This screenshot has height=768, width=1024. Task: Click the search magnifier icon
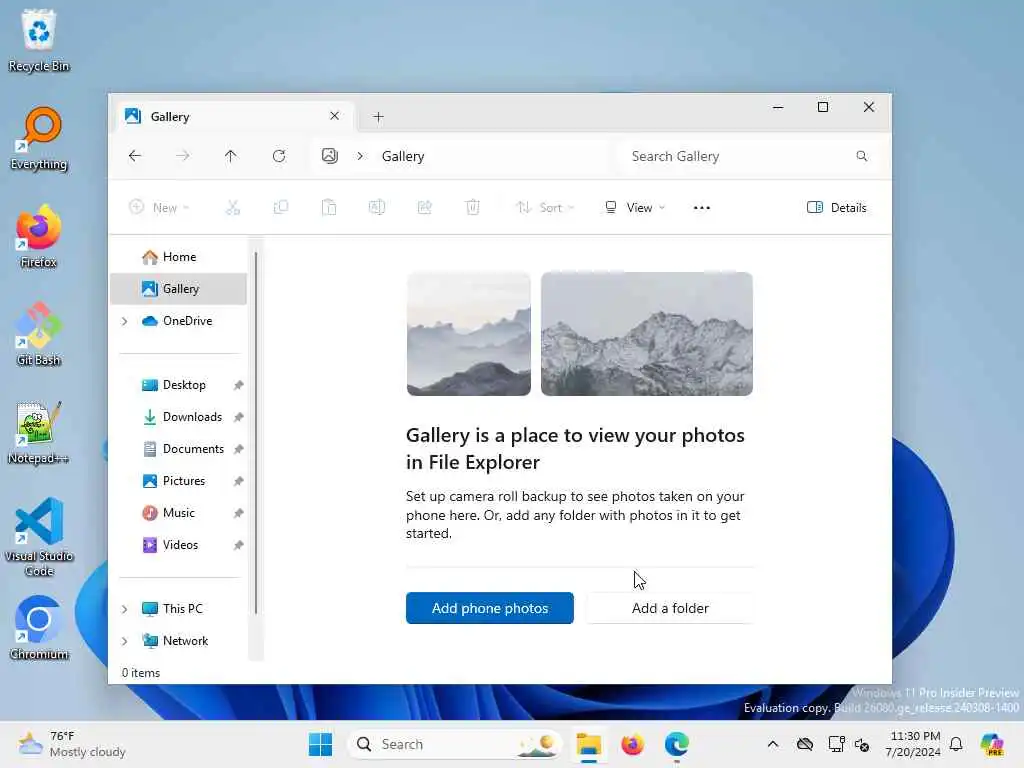click(x=861, y=156)
